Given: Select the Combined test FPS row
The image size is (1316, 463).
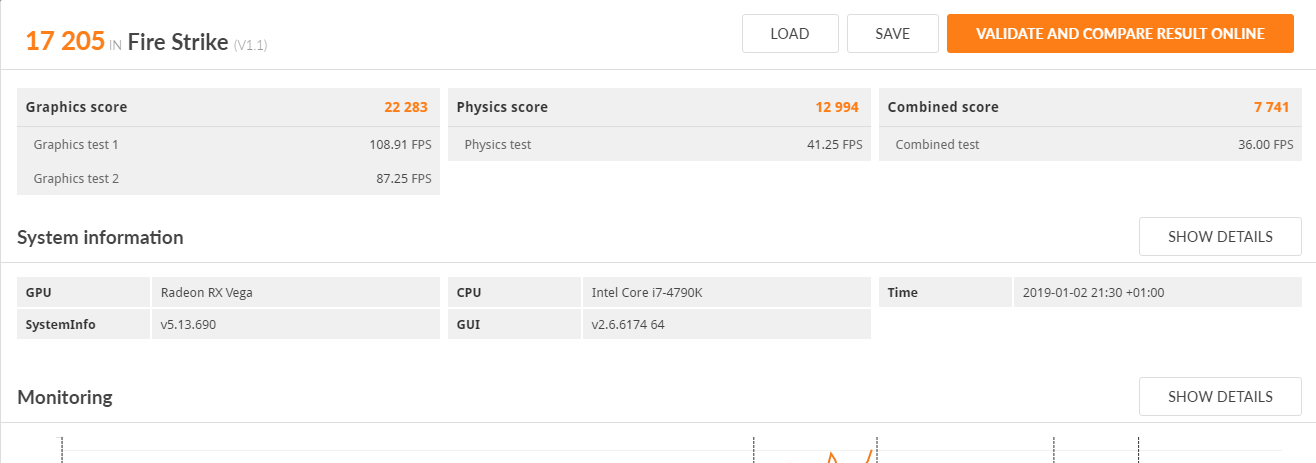Looking at the screenshot, I should click(x=1090, y=145).
